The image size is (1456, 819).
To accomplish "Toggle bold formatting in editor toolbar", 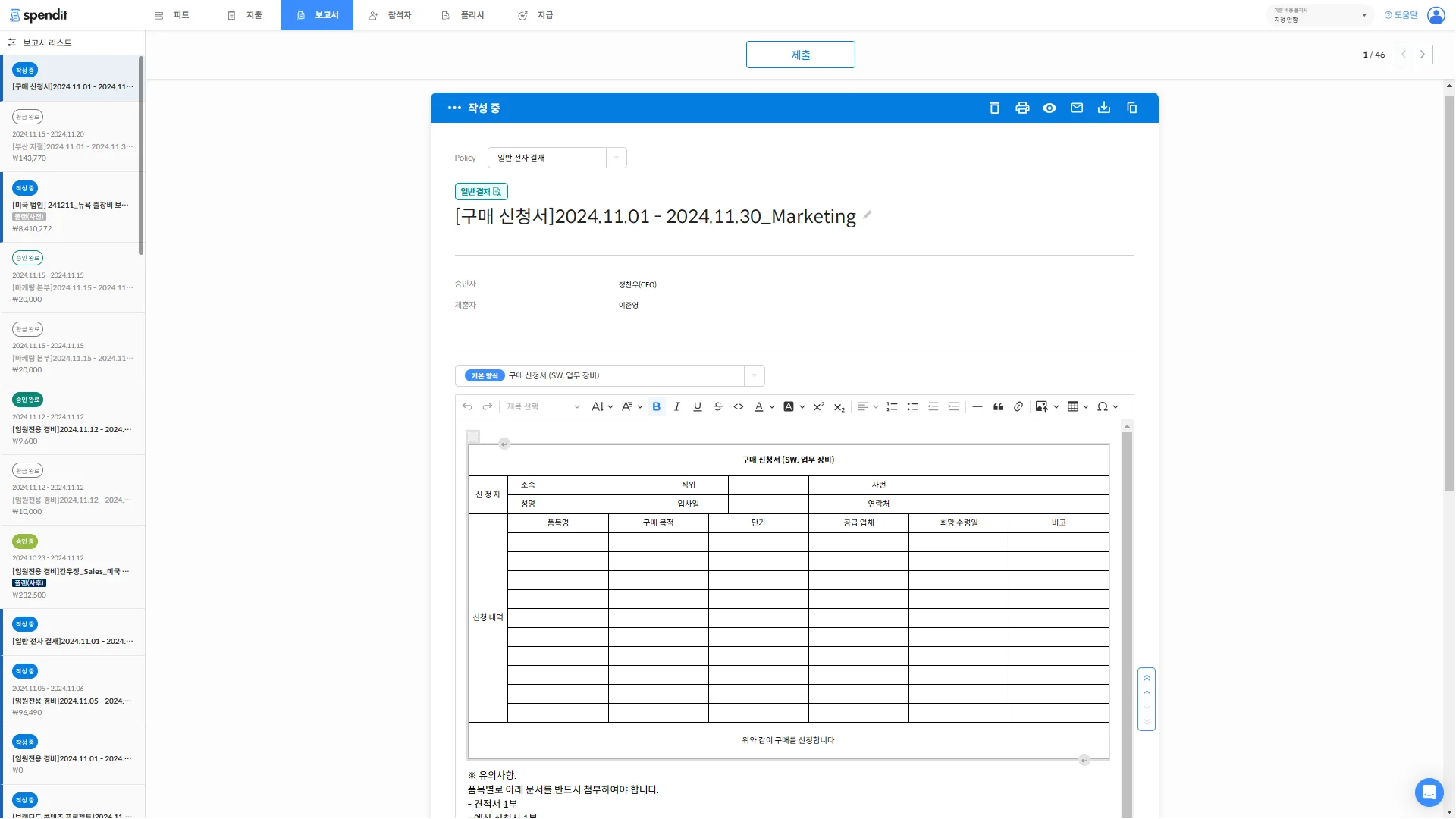I will coord(657,406).
